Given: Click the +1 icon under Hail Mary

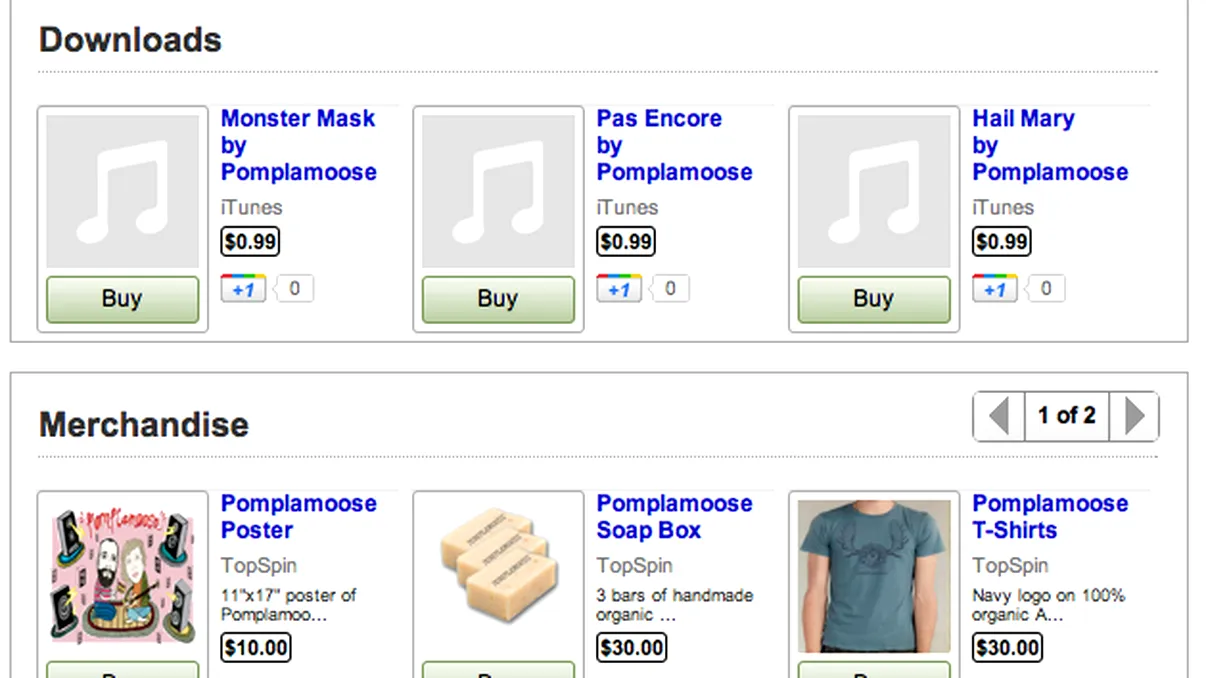Looking at the screenshot, I should (996, 289).
